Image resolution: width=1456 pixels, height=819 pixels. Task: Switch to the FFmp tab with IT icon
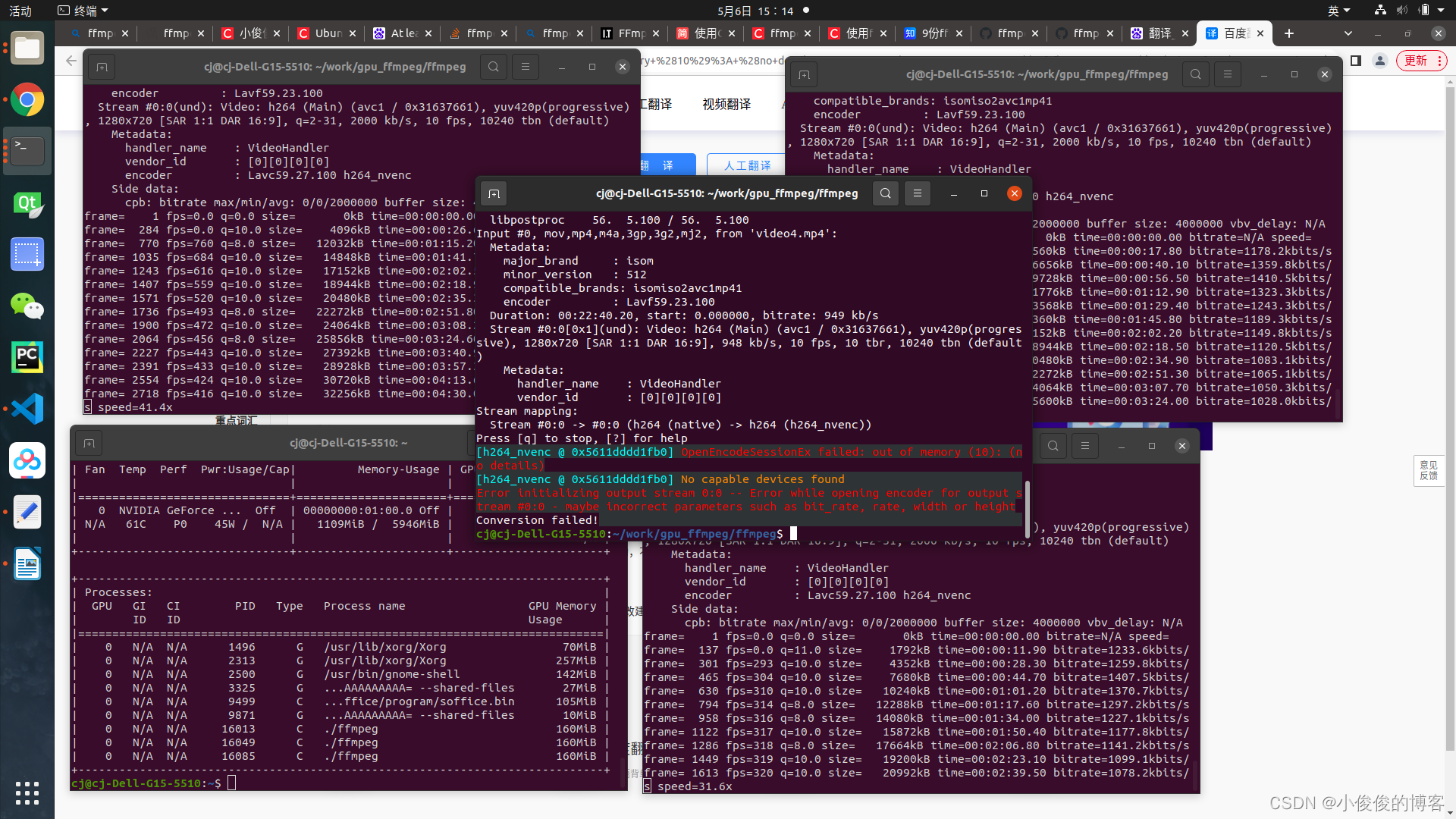click(629, 33)
